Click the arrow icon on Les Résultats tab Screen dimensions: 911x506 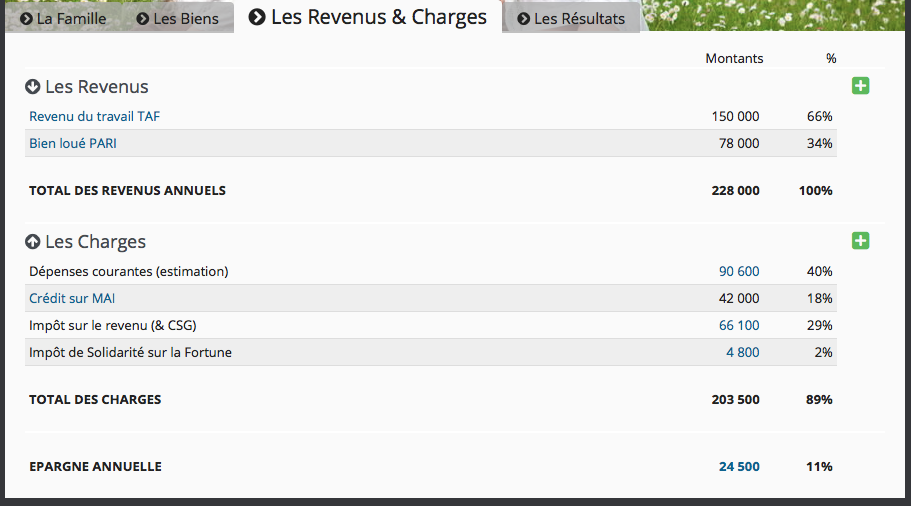(523, 19)
